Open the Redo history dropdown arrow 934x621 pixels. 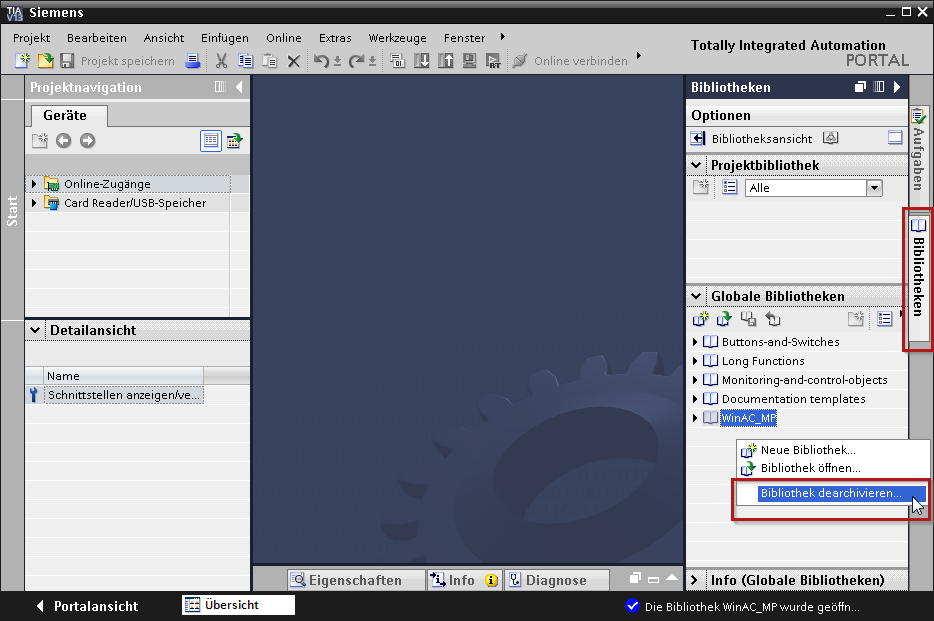coord(372,61)
